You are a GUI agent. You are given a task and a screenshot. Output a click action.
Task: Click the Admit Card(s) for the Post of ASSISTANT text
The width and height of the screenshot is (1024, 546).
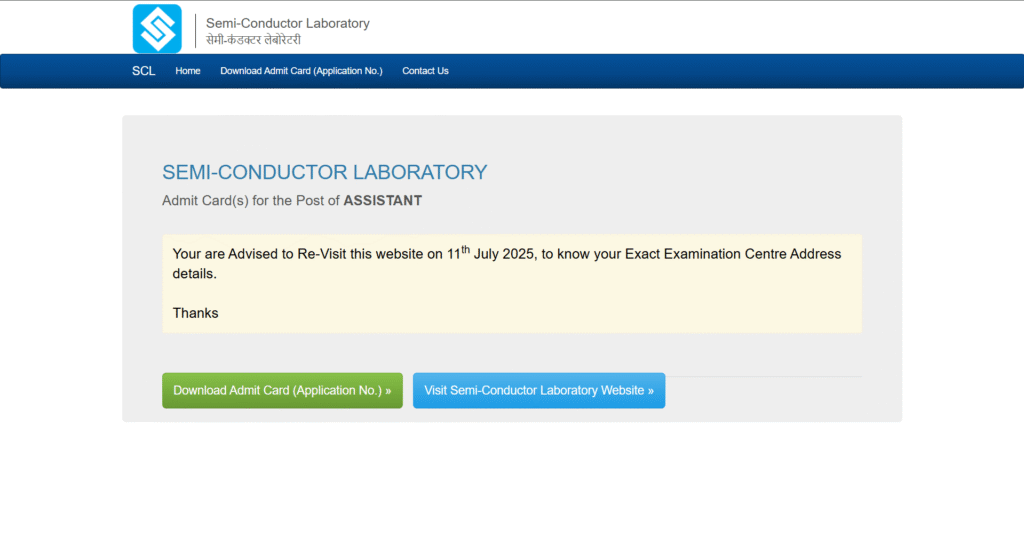(292, 201)
